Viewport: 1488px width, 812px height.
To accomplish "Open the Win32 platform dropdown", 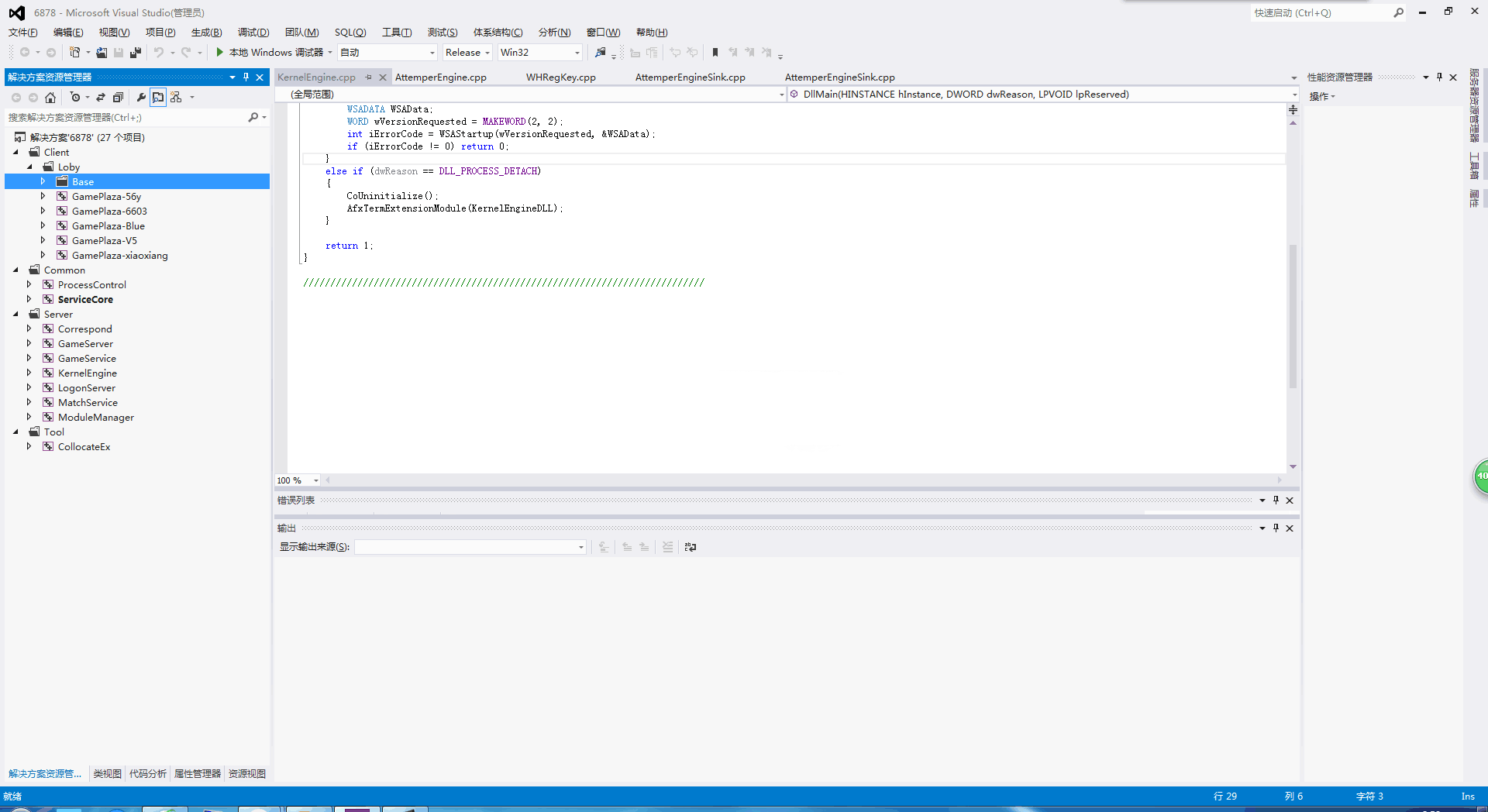I will tap(539, 53).
